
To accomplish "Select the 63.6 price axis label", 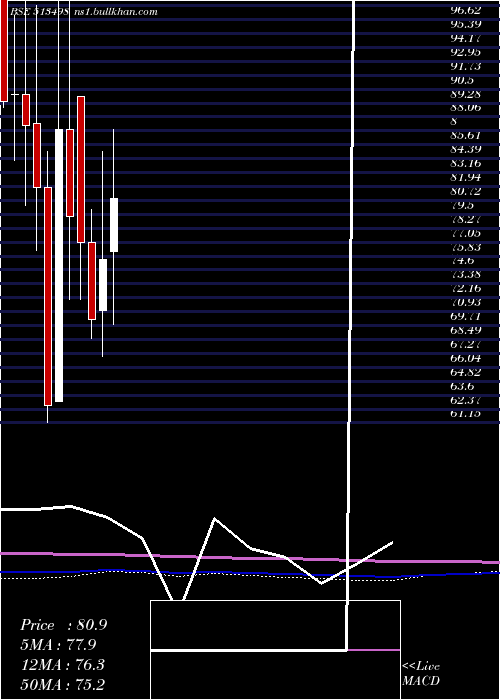I will 462,386.
